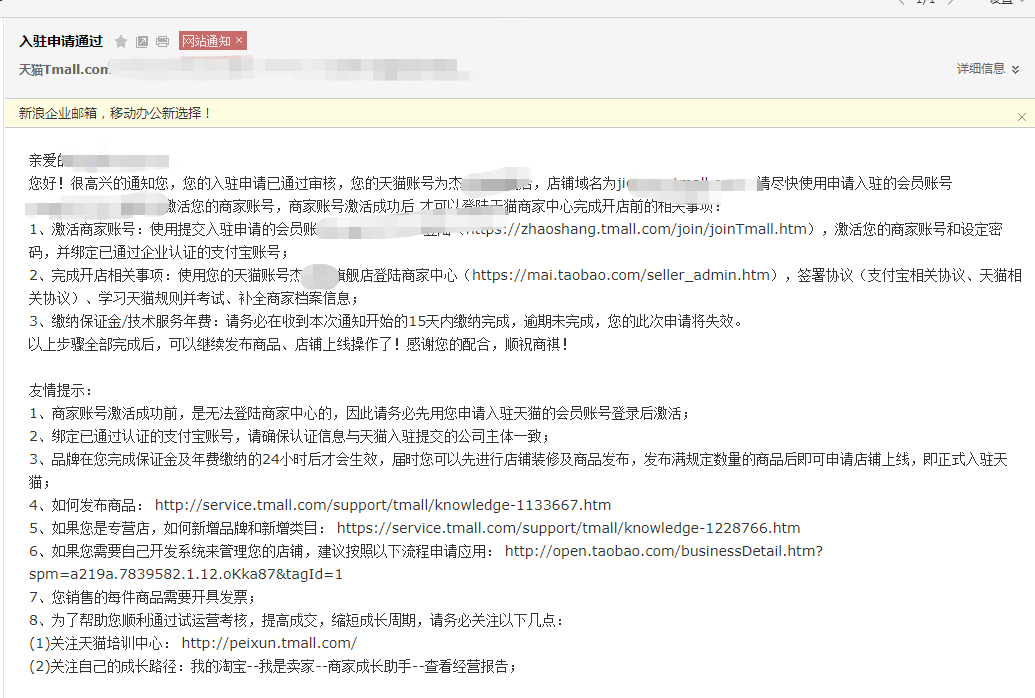This screenshot has width=1035, height=698.
Task: Star the 入驻申请通过 email
Action: (121, 42)
